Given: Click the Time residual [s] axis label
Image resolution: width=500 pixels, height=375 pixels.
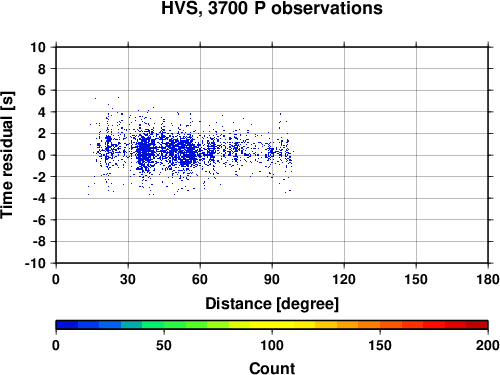Looking at the screenshot, I should pos(7,155).
